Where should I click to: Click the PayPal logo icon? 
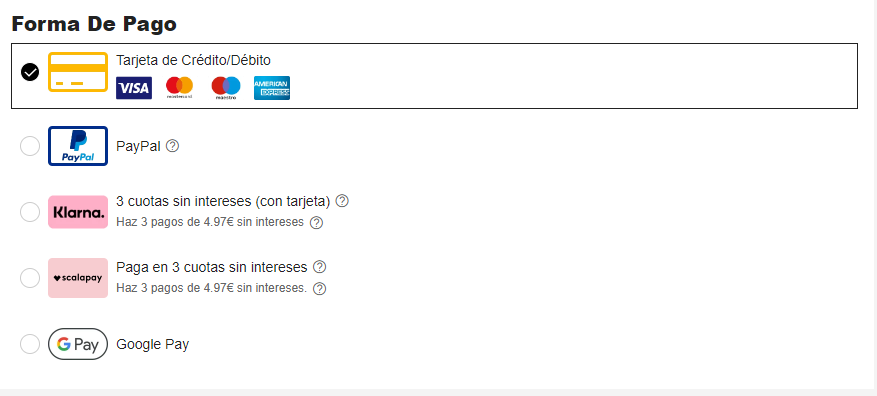78,146
